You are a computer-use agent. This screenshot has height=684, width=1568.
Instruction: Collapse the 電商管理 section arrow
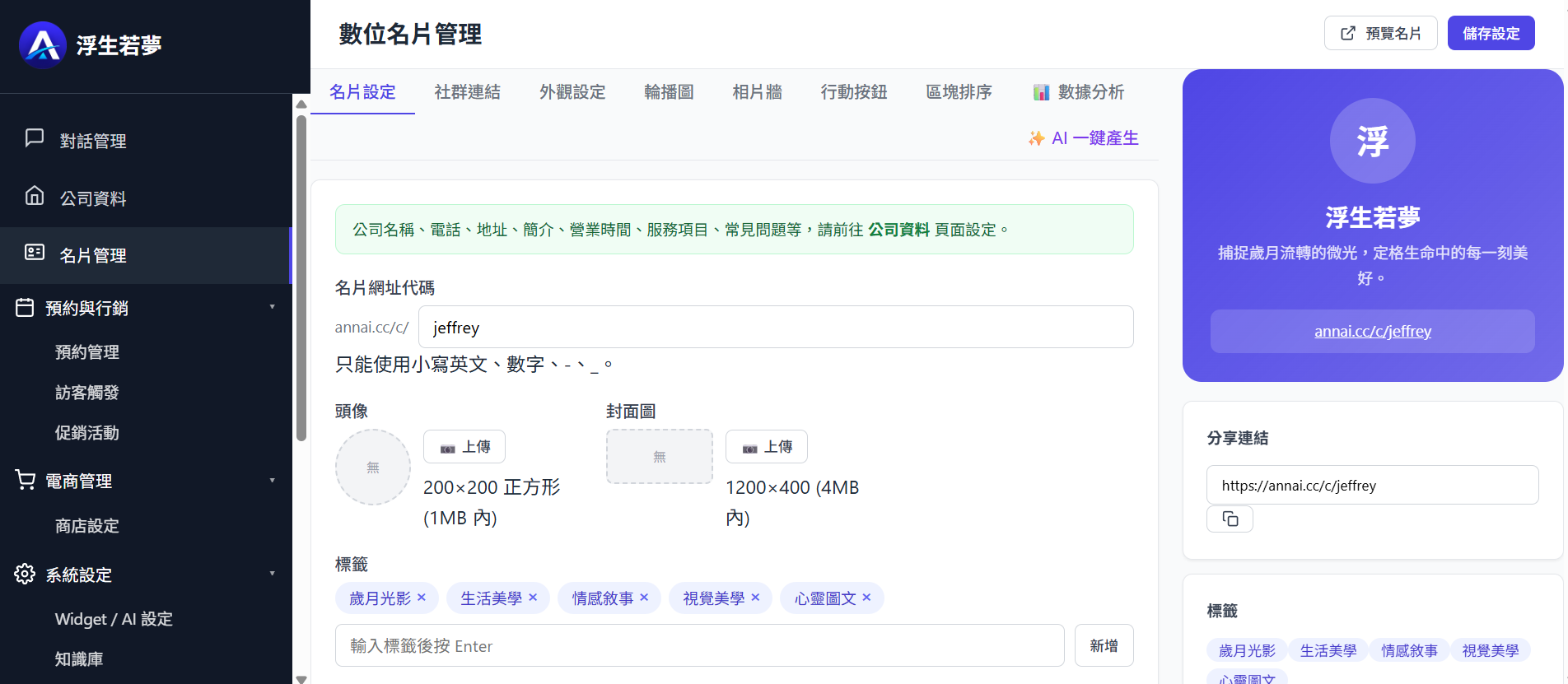(273, 480)
